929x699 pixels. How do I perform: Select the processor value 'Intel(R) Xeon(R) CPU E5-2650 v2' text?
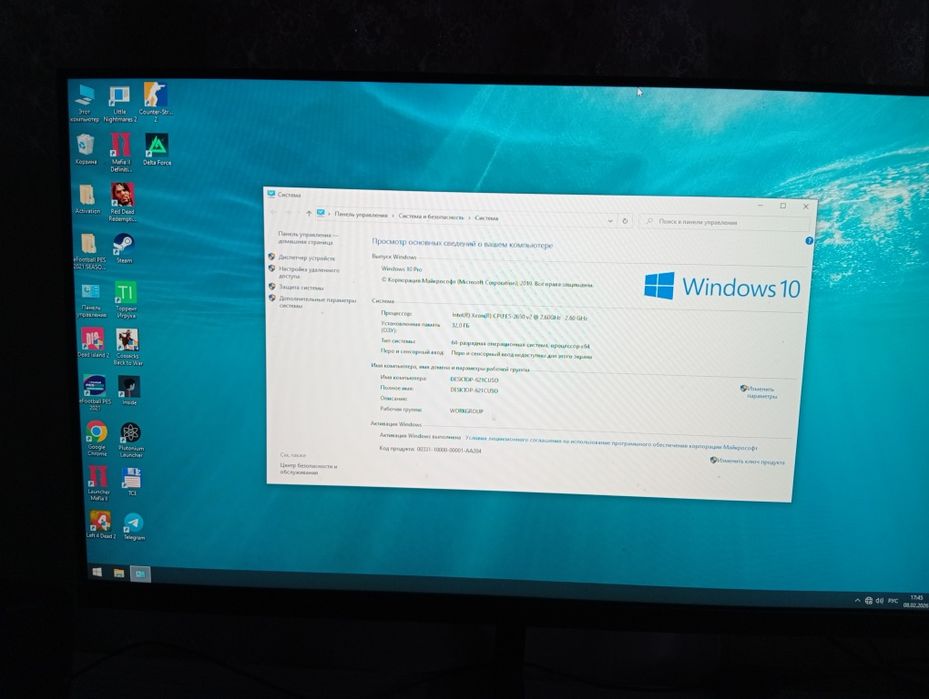519,317
